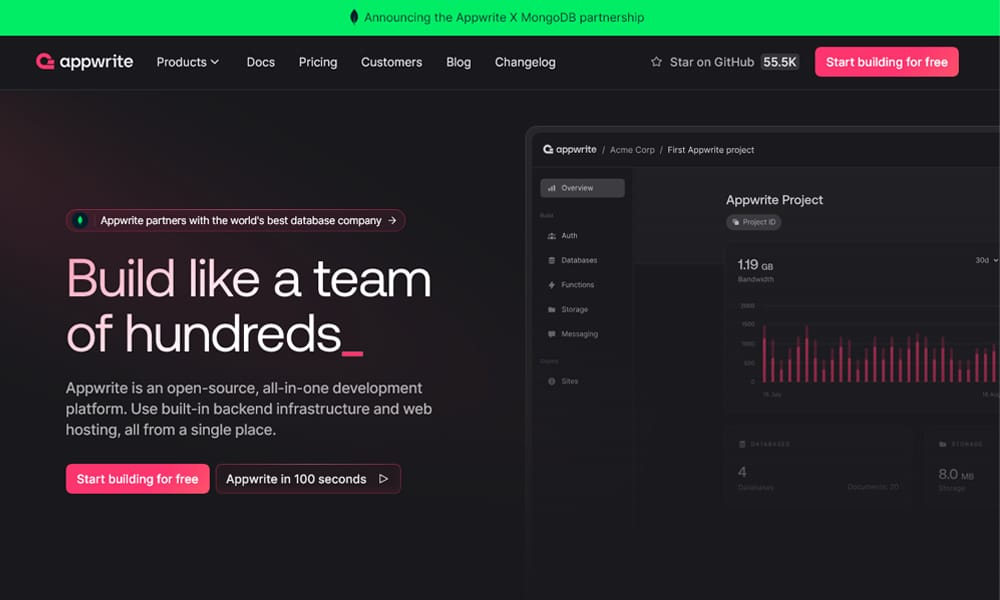Click the Appwrite Project heading in the preview
Viewport: 1000px width, 600px height.
point(774,200)
